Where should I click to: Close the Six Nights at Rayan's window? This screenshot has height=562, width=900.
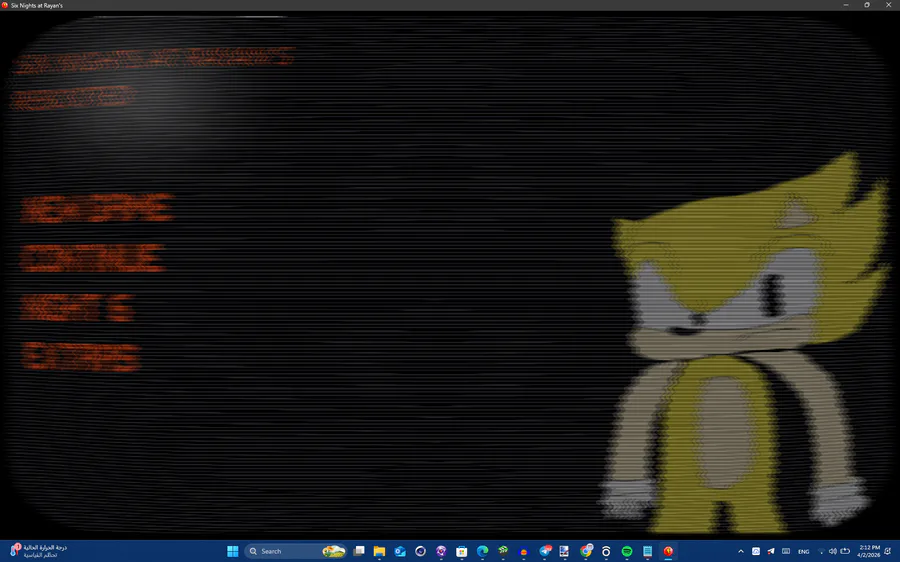[x=889, y=5]
